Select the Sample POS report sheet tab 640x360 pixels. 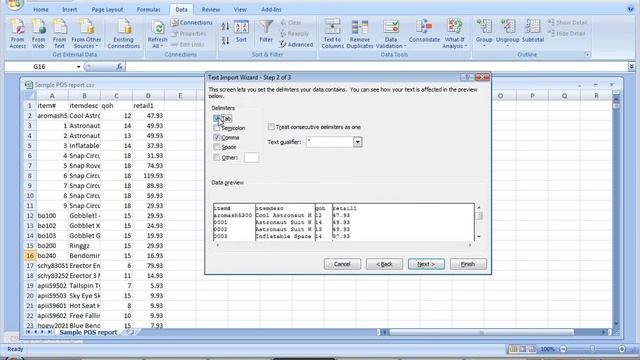click(88, 332)
